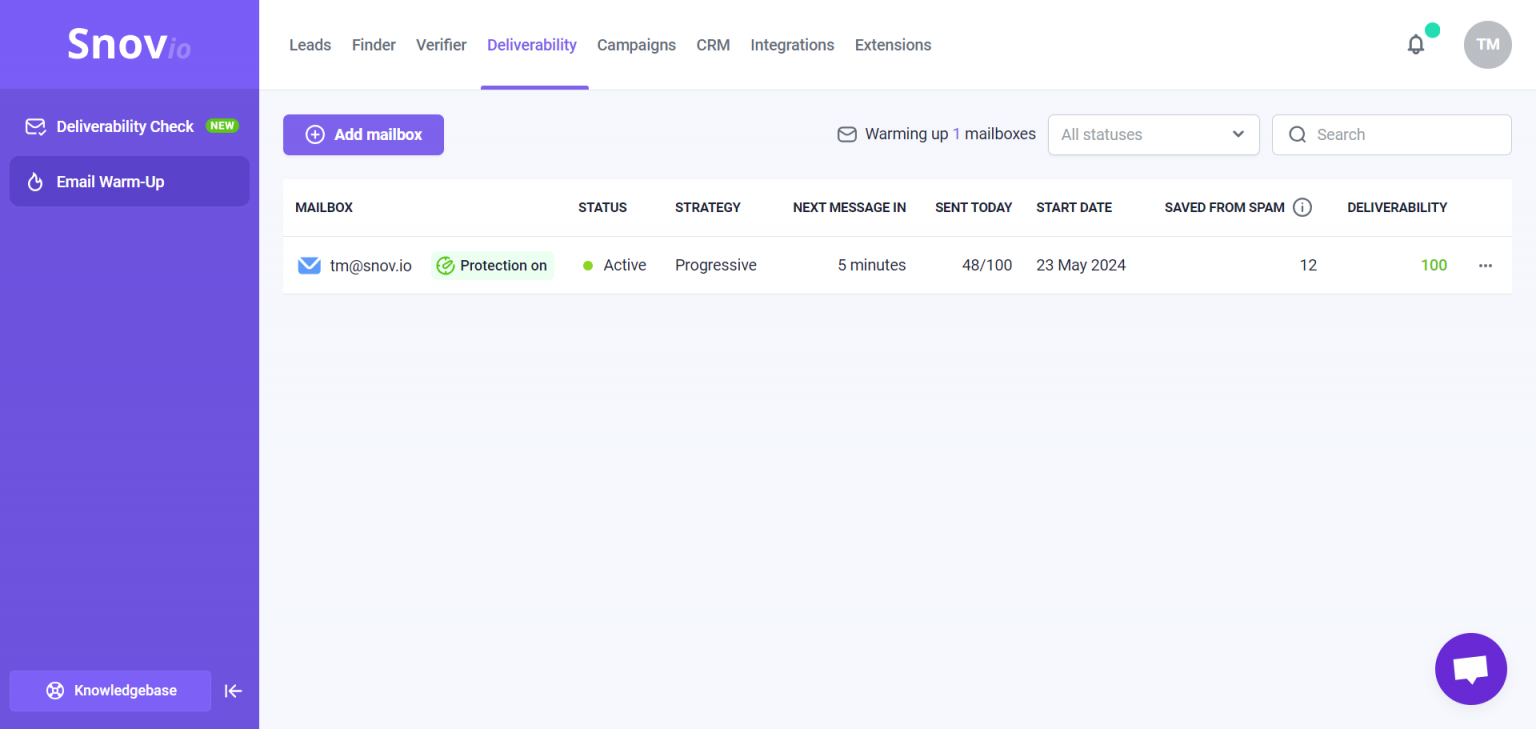1536x729 pixels.
Task: Click the START DATE column header
Action: tap(1074, 208)
